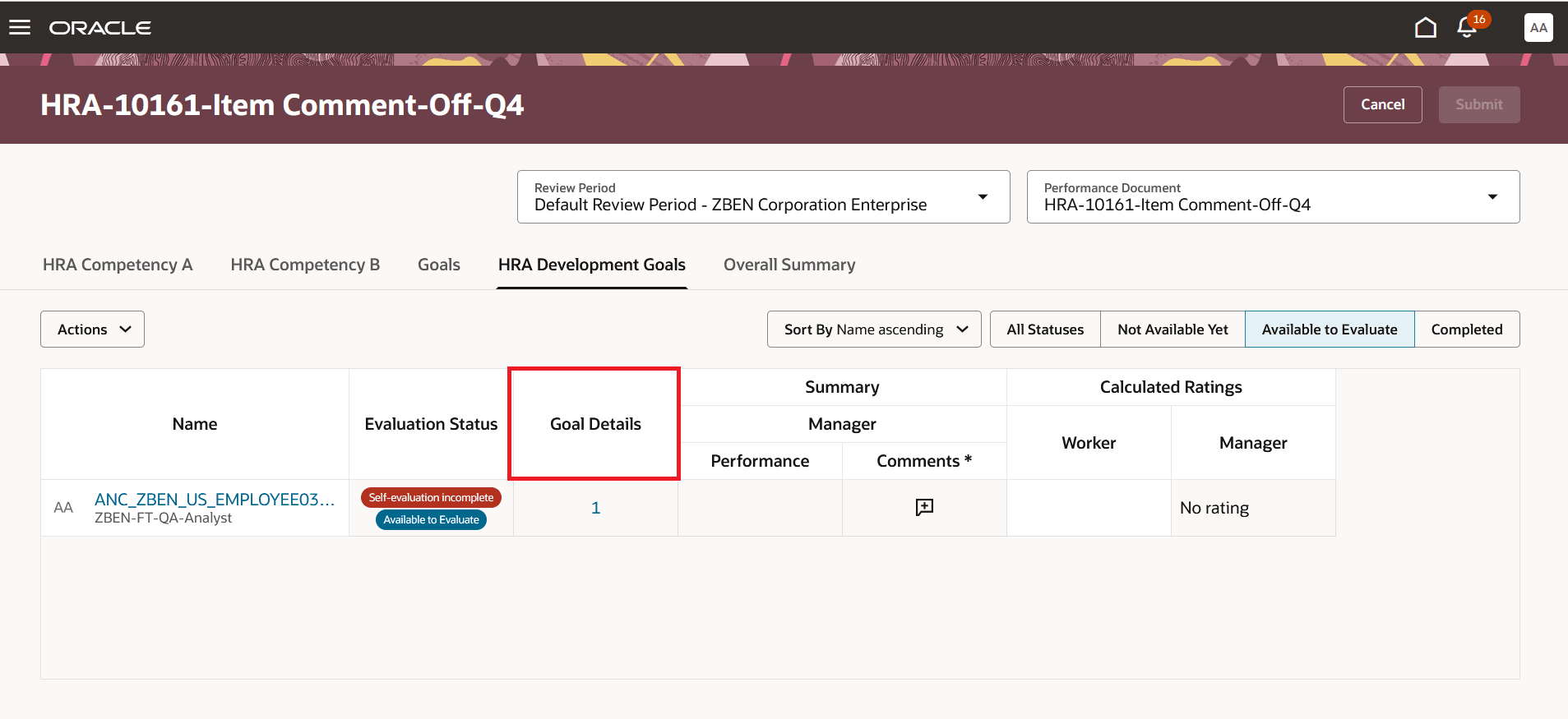Viewport: 1568px width, 719px height.
Task: Switch to the Goals tab
Action: click(x=439, y=265)
